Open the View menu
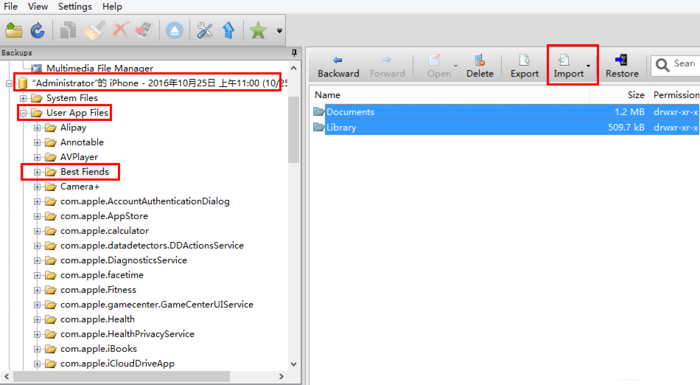This screenshot has height=385, width=700. pyautogui.click(x=38, y=7)
